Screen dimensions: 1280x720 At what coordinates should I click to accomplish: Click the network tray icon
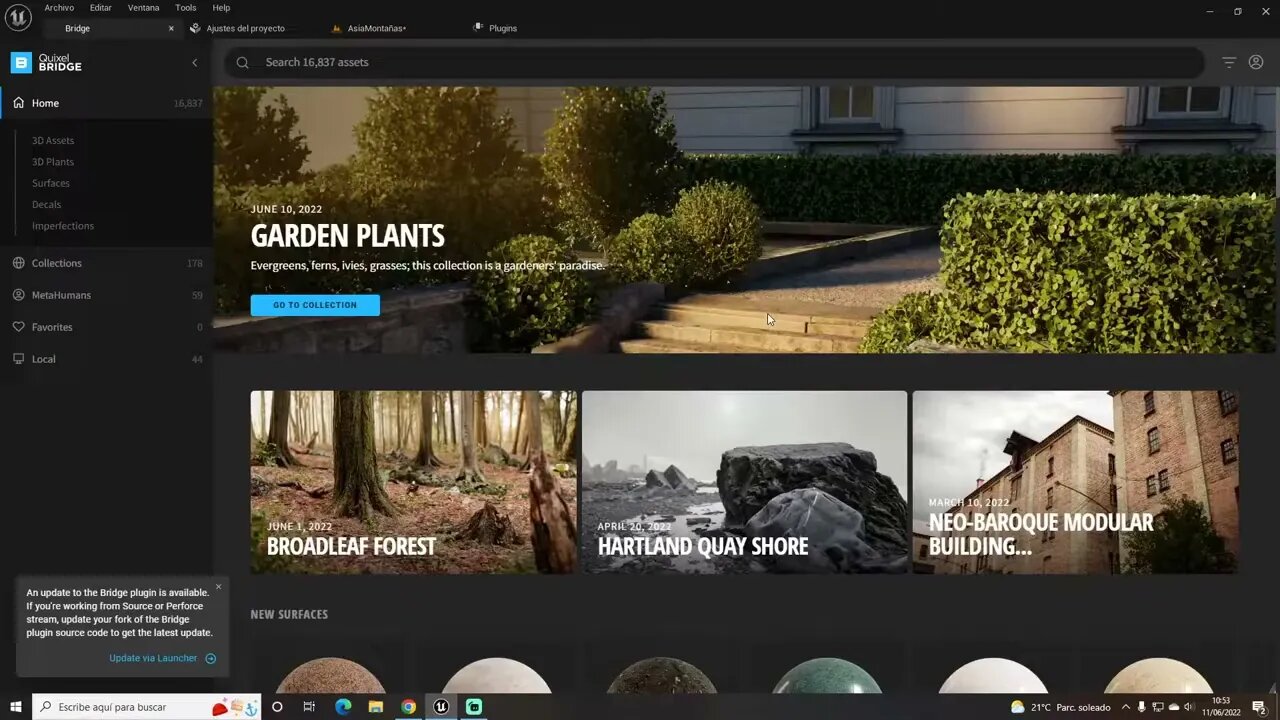point(1157,707)
